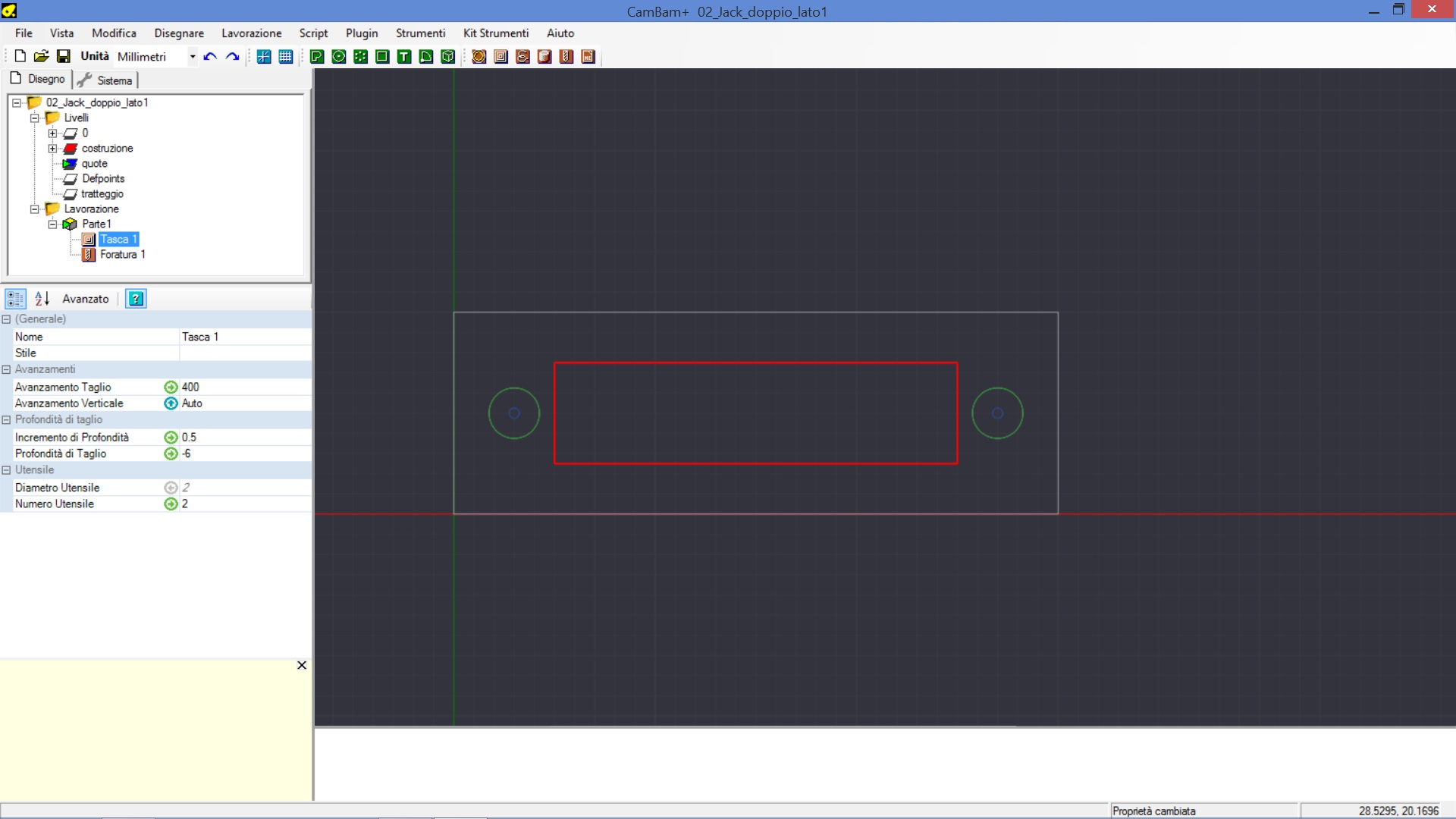This screenshot has width=1456, height=819.
Task: Open the Kit Strumenti menu
Action: click(496, 33)
